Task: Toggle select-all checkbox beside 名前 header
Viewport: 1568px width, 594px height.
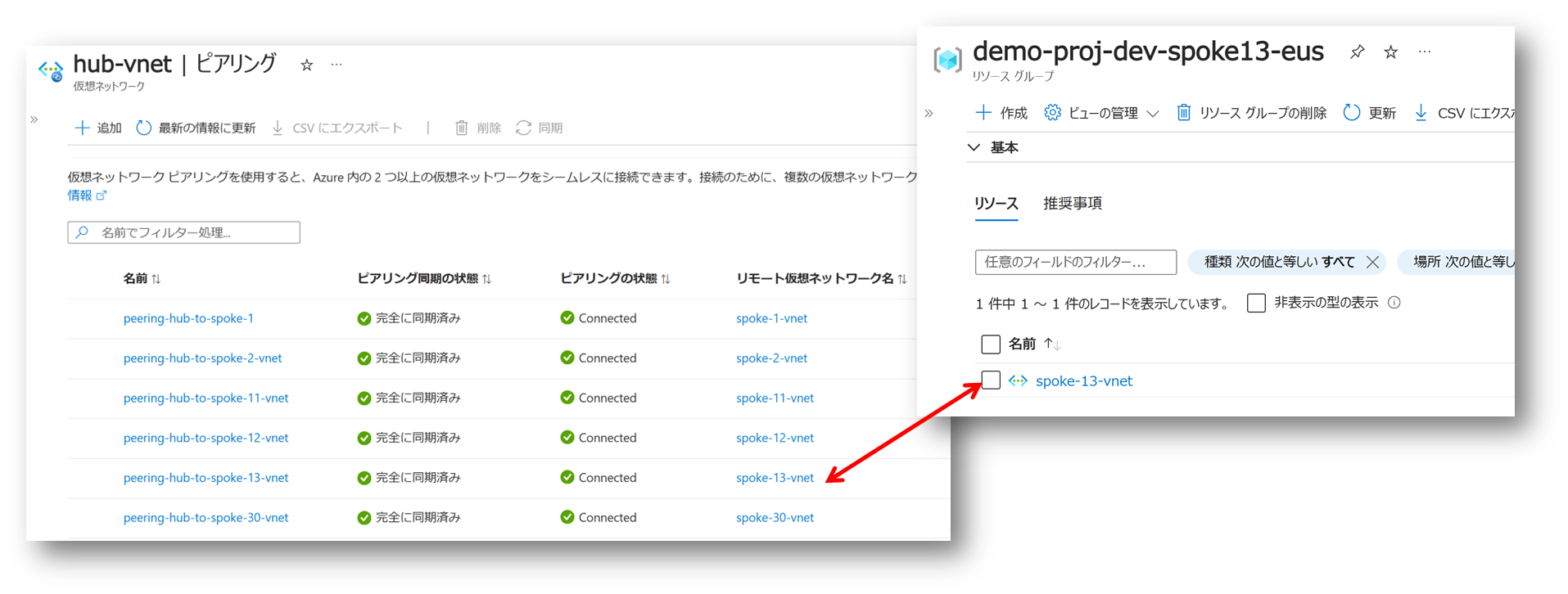Action: click(991, 344)
